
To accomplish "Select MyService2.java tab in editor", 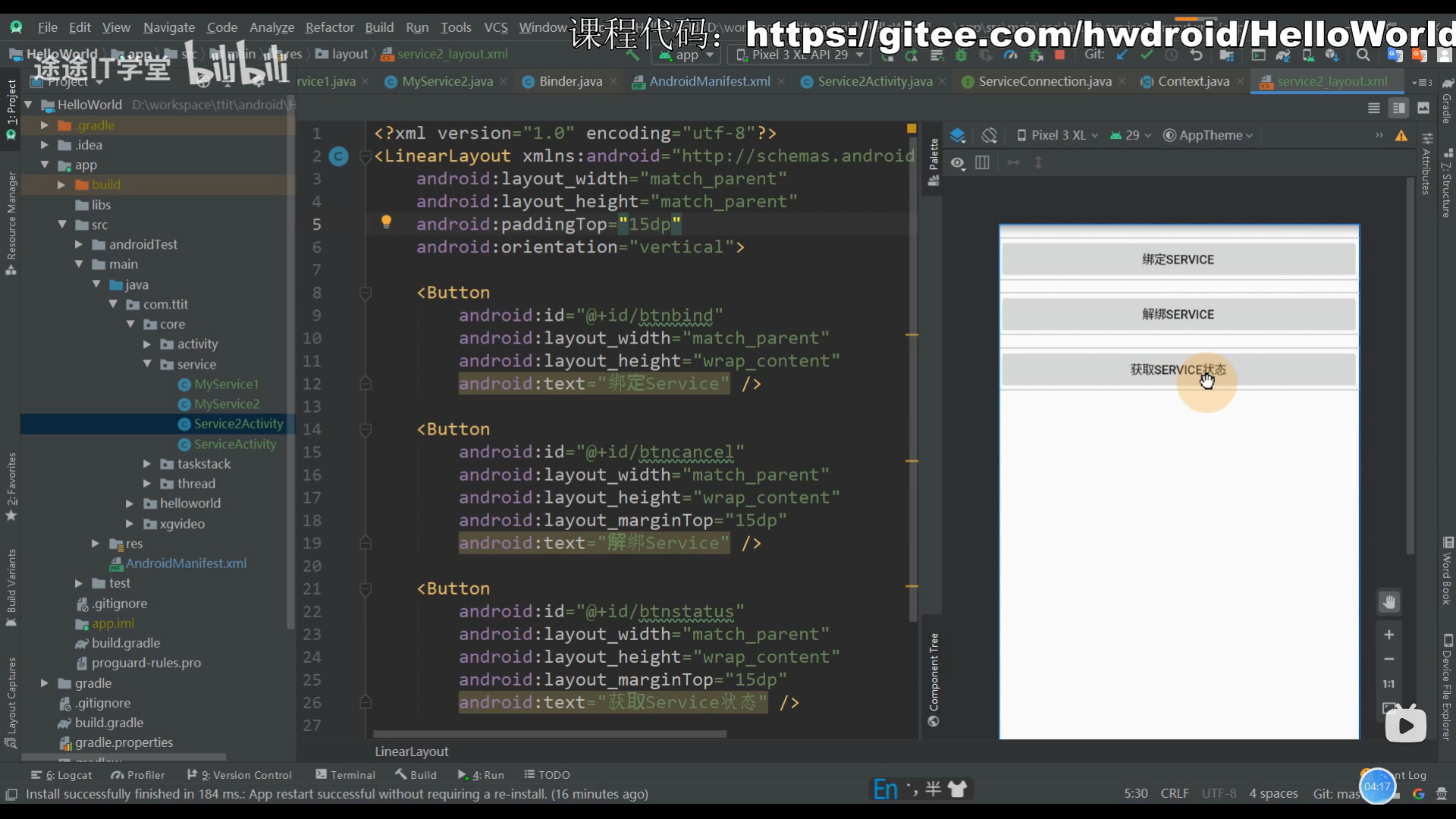I will [447, 81].
